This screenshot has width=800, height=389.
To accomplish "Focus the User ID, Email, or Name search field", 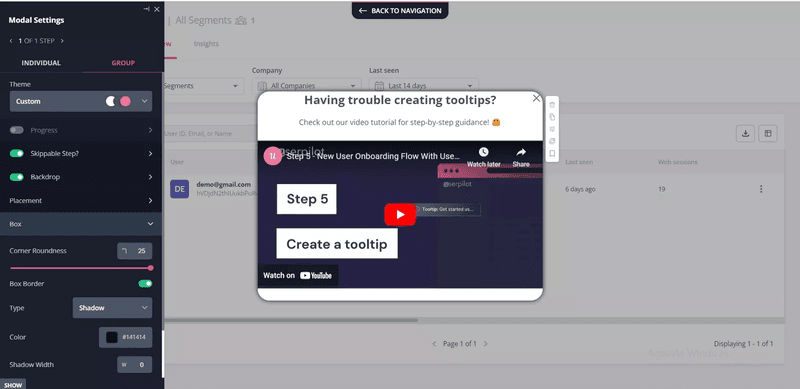I will point(209,134).
